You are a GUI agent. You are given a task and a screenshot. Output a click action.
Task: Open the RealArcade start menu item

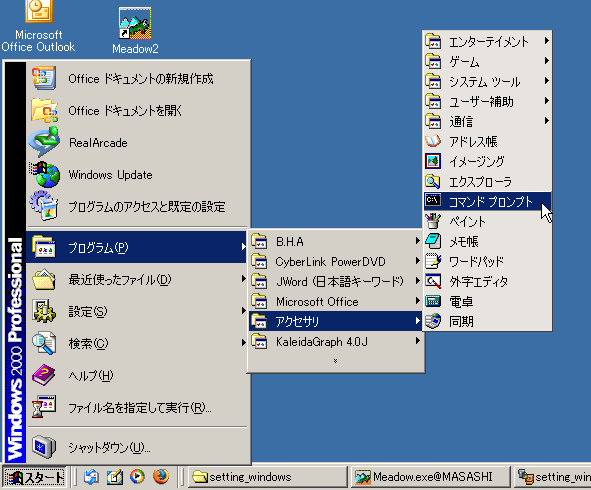click(138, 143)
